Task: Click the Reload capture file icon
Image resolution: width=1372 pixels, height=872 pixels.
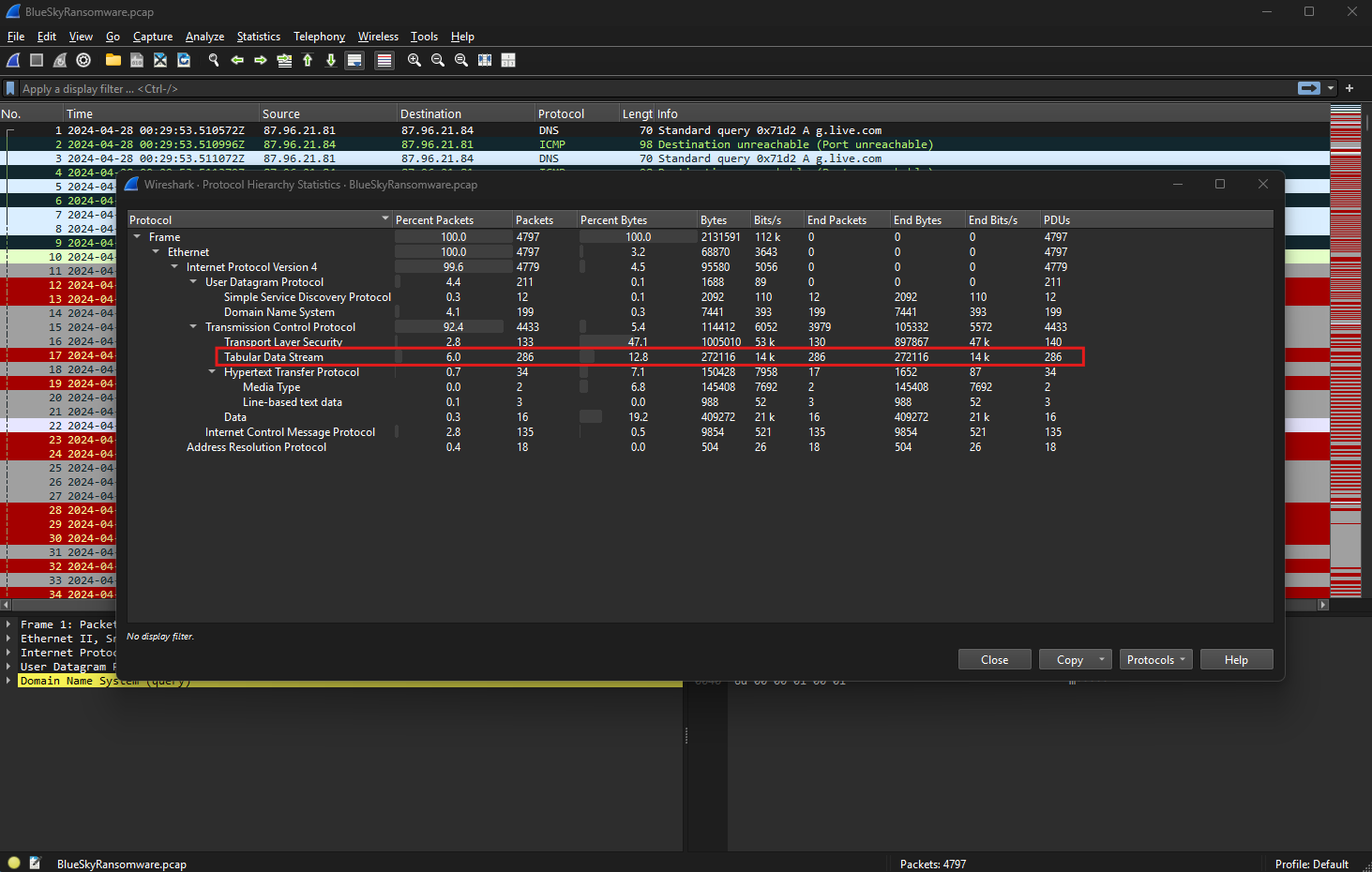Action: [x=184, y=60]
